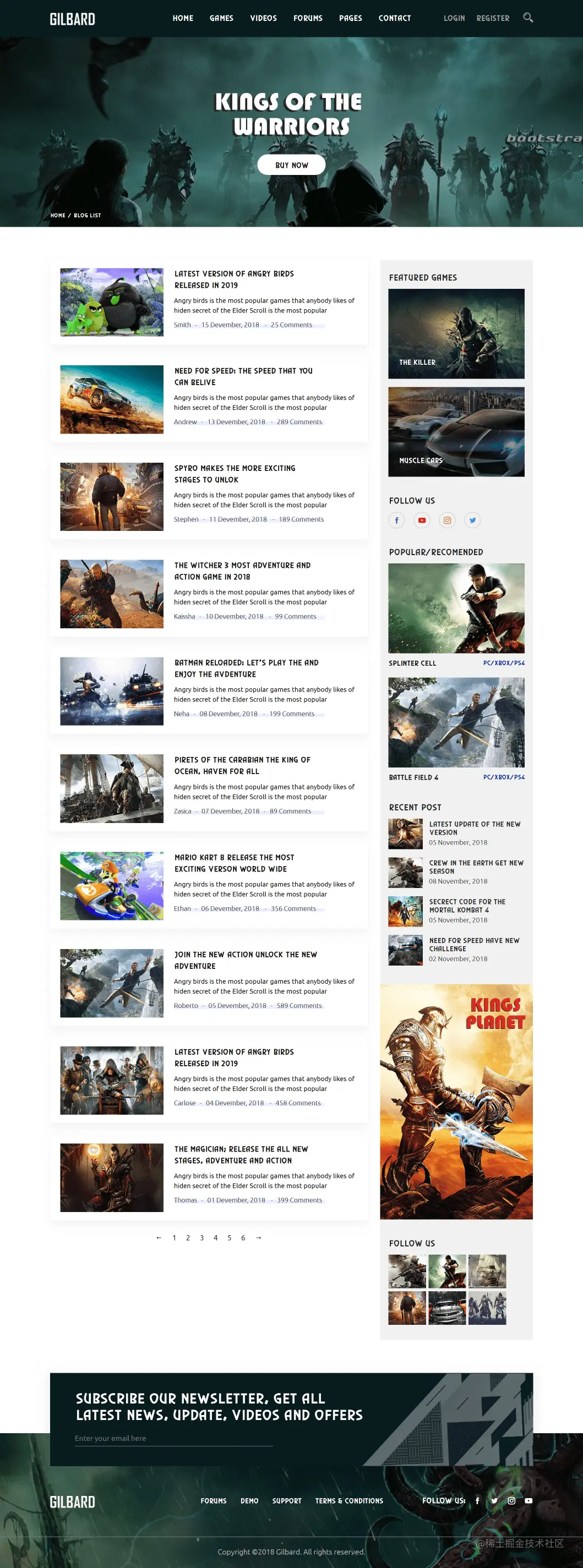Click footer Twitter icon
Viewport: 583px width, 1568px height.
click(494, 1500)
